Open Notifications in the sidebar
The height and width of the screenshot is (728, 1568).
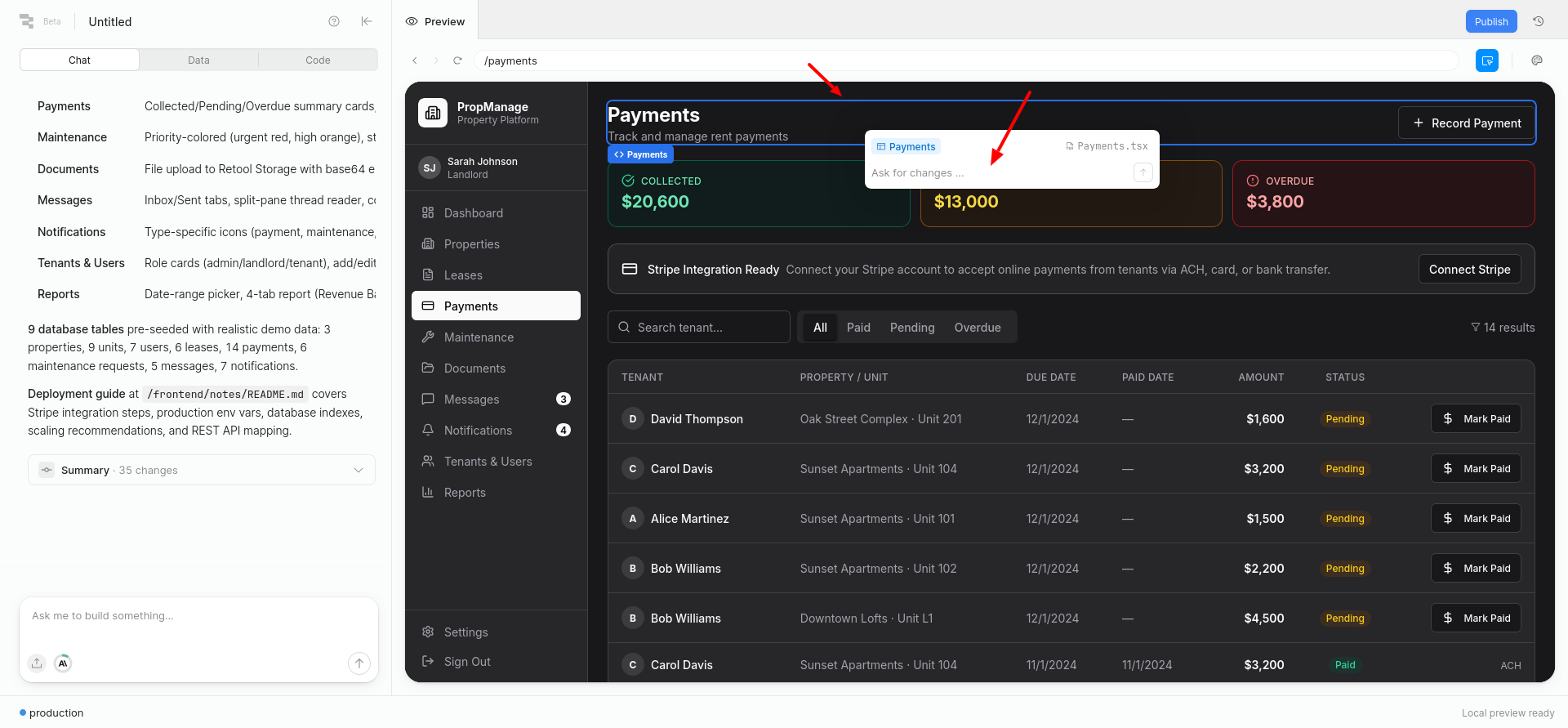496,430
